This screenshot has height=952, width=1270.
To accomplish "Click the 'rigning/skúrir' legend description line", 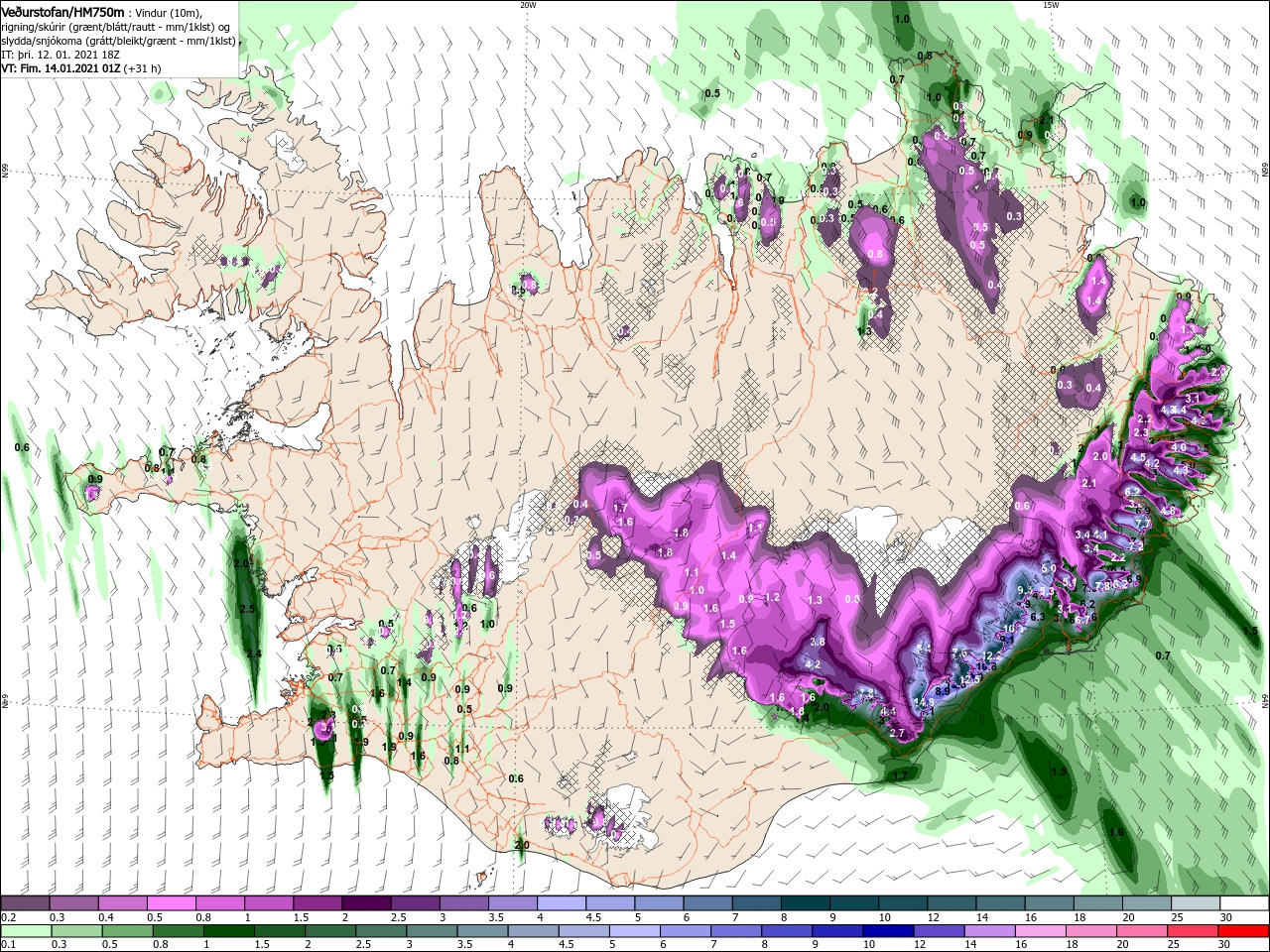I will coord(117,27).
